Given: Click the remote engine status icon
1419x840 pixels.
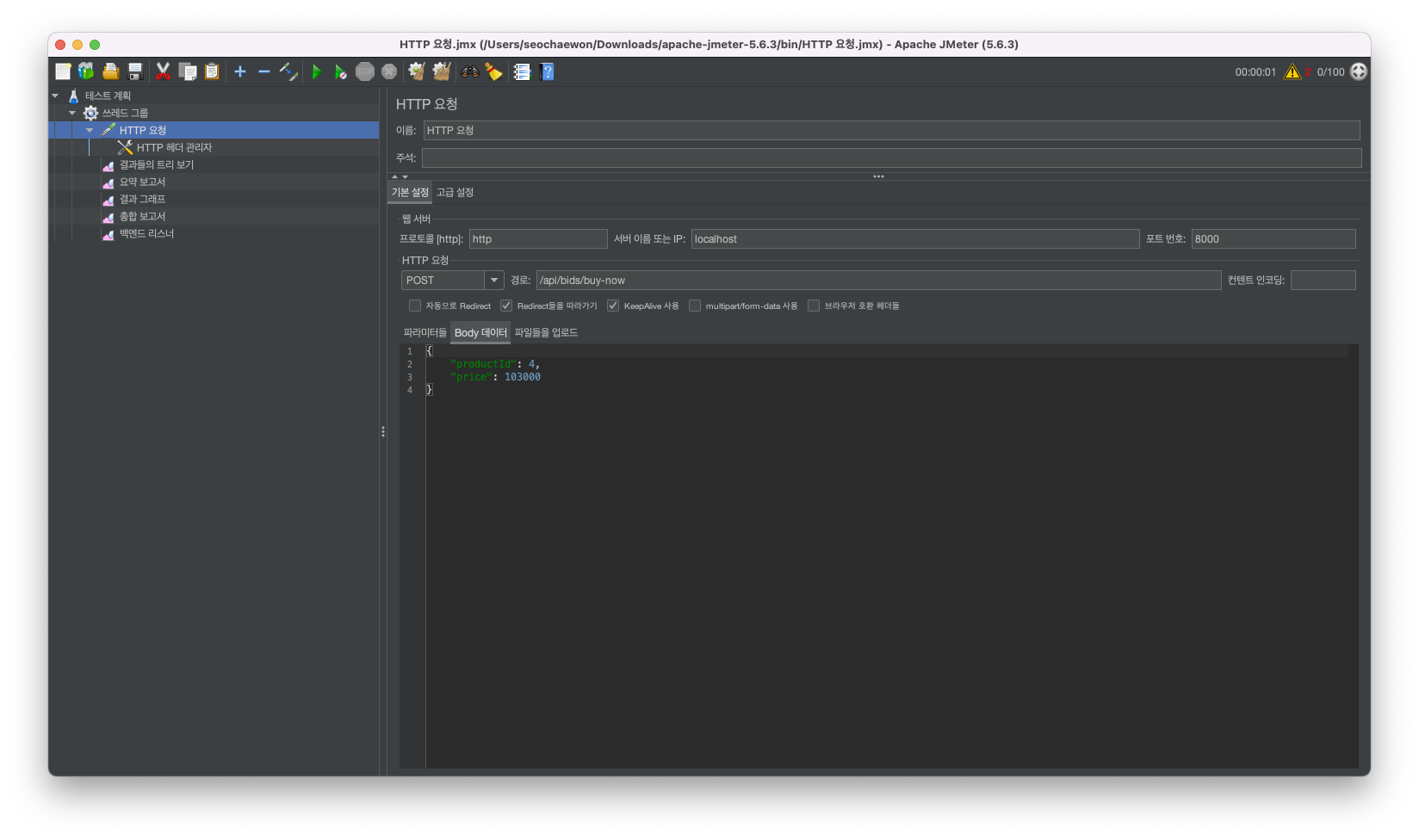Looking at the screenshot, I should 1359,71.
